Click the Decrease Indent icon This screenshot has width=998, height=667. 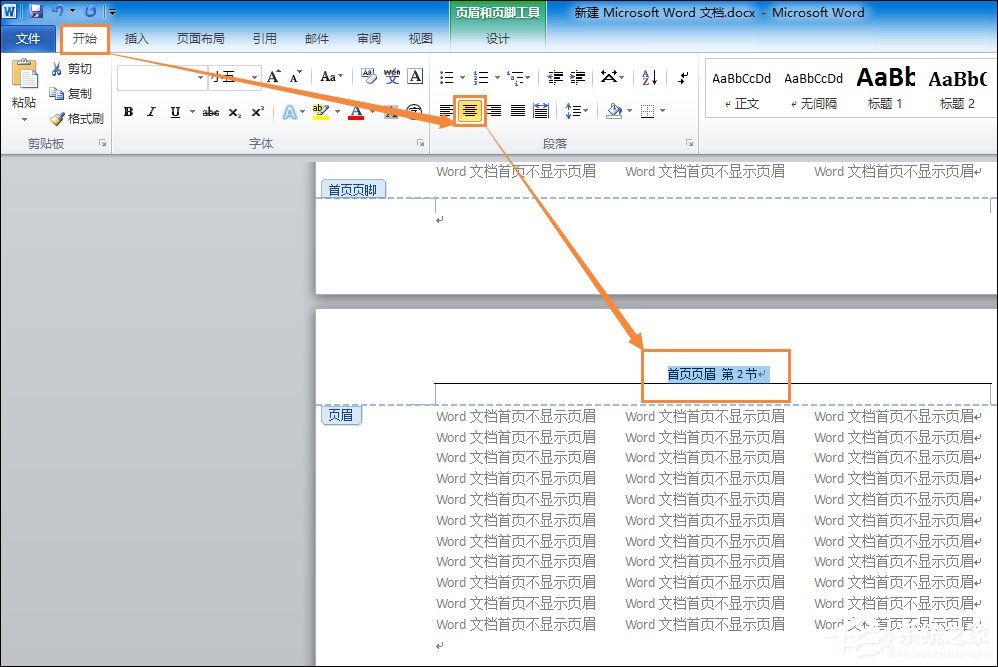tap(553, 77)
